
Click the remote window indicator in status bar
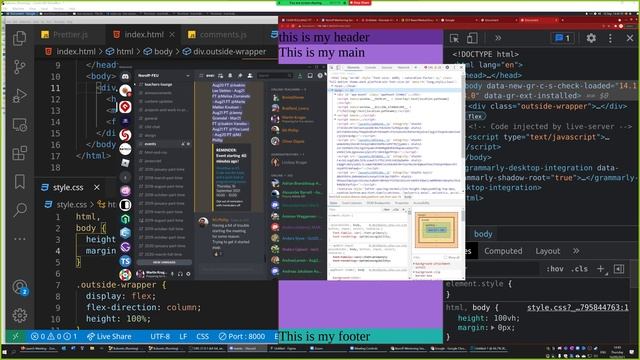(x=15, y=336)
